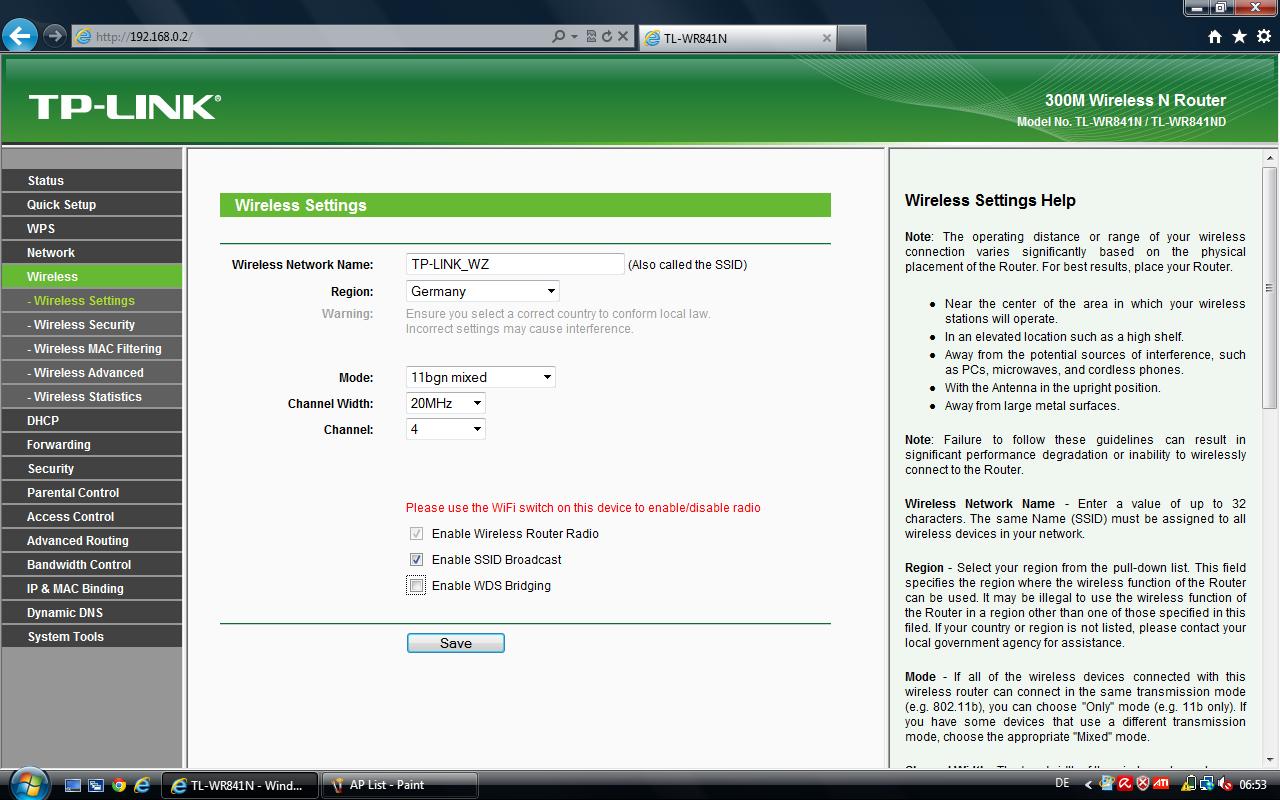Open the Parental Control menu item
The image size is (1280, 800).
click(x=92, y=492)
